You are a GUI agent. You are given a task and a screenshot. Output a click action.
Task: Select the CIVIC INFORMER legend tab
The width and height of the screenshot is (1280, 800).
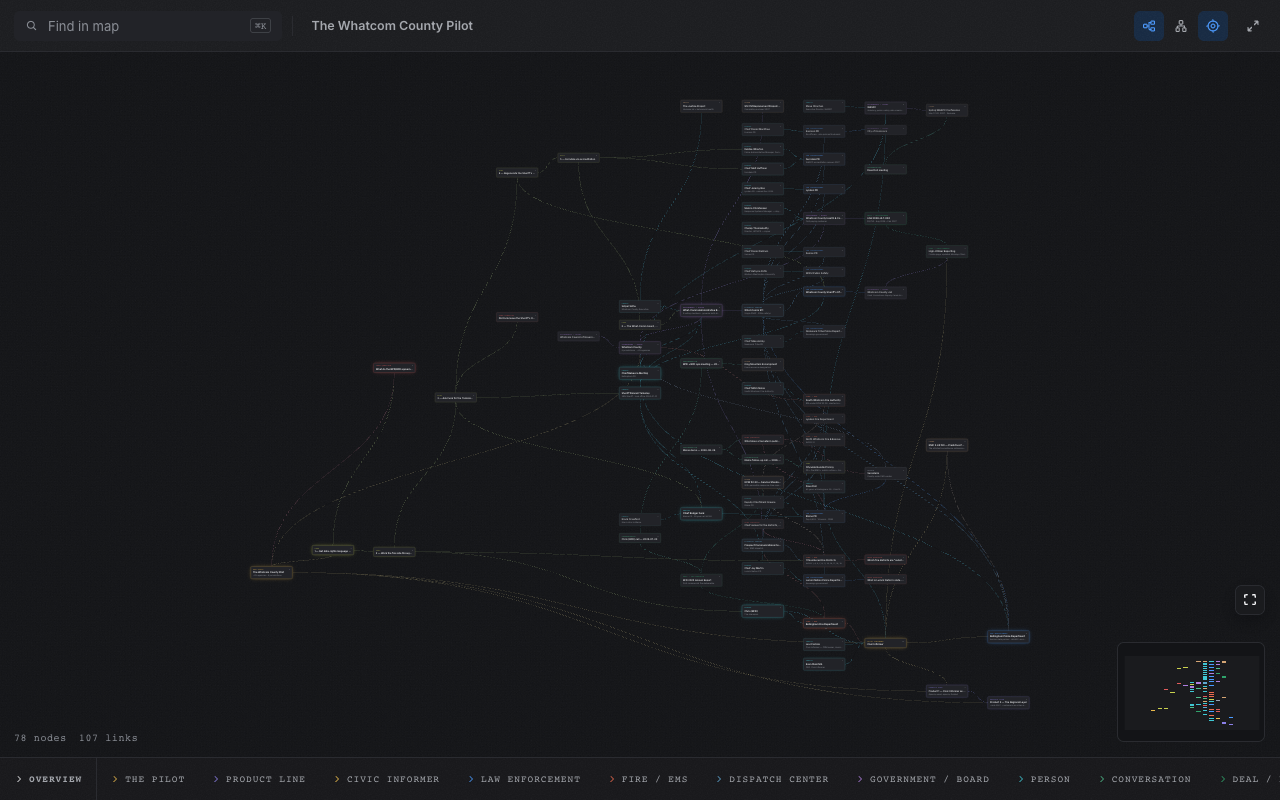(387, 779)
